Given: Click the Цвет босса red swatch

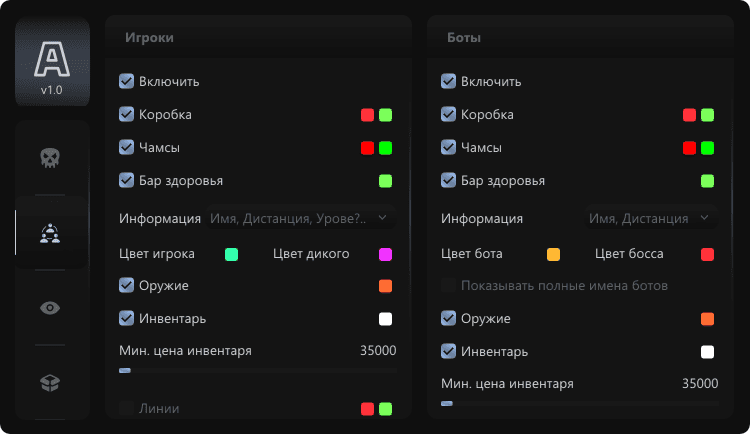Looking at the screenshot, I should (707, 254).
